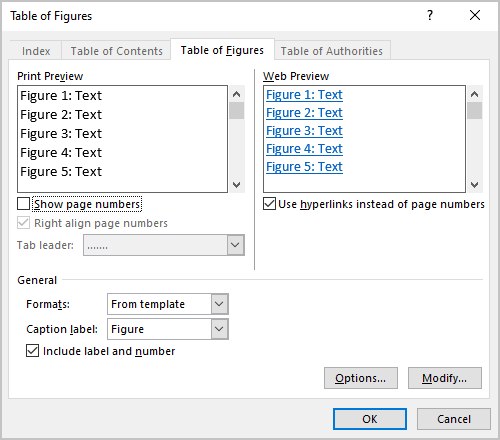Viewport: 500px width, 440px height.
Task: Select the Table of Figures tab
Action: coord(222,50)
